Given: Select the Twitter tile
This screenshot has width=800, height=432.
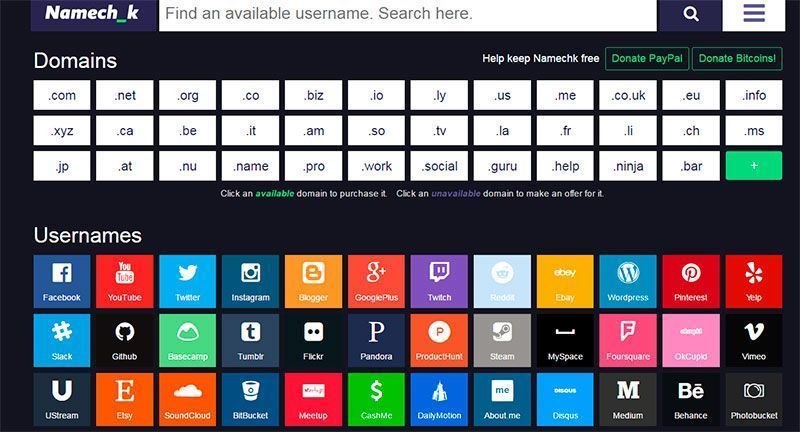Looking at the screenshot, I should pos(187,282).
